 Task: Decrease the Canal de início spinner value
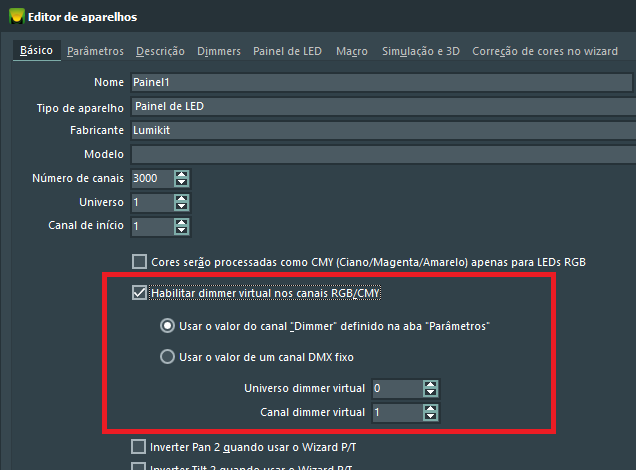coord(181,231)
